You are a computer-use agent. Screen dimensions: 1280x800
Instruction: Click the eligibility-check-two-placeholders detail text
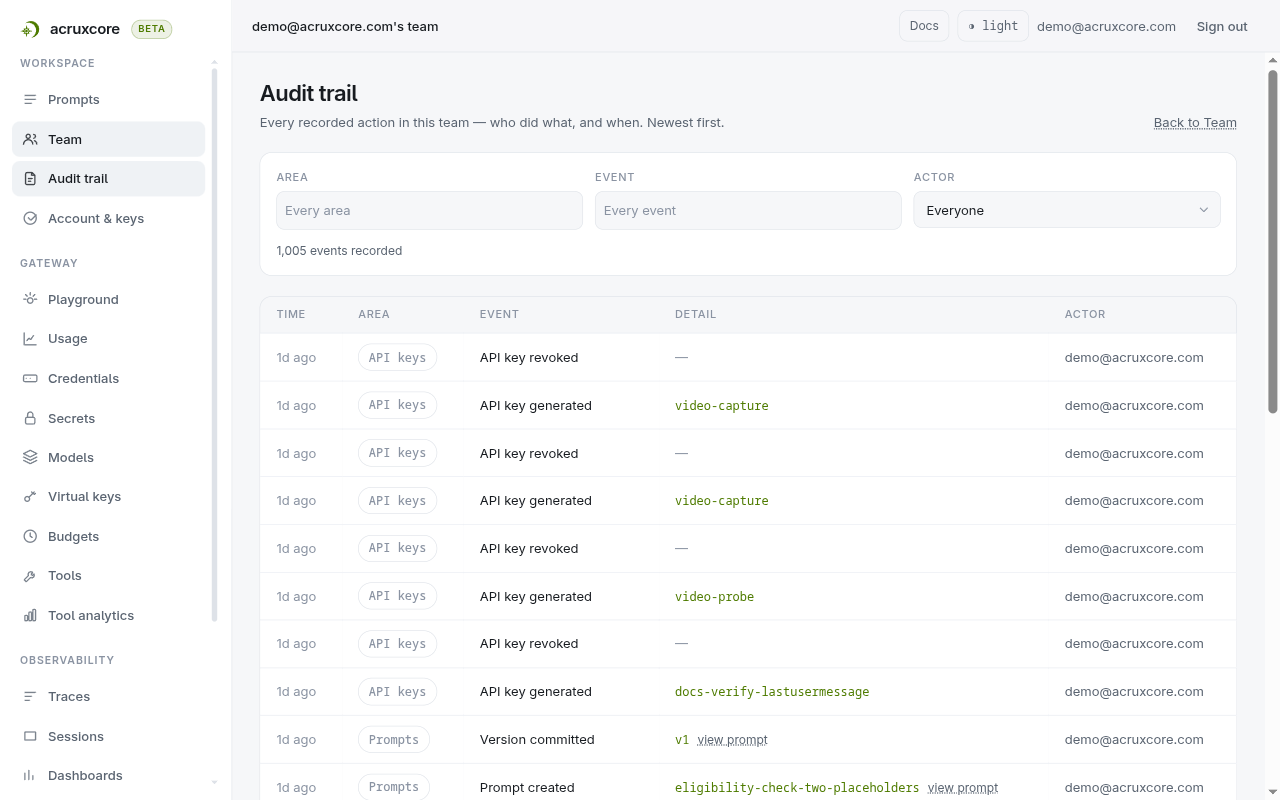(x=797, y=788)
